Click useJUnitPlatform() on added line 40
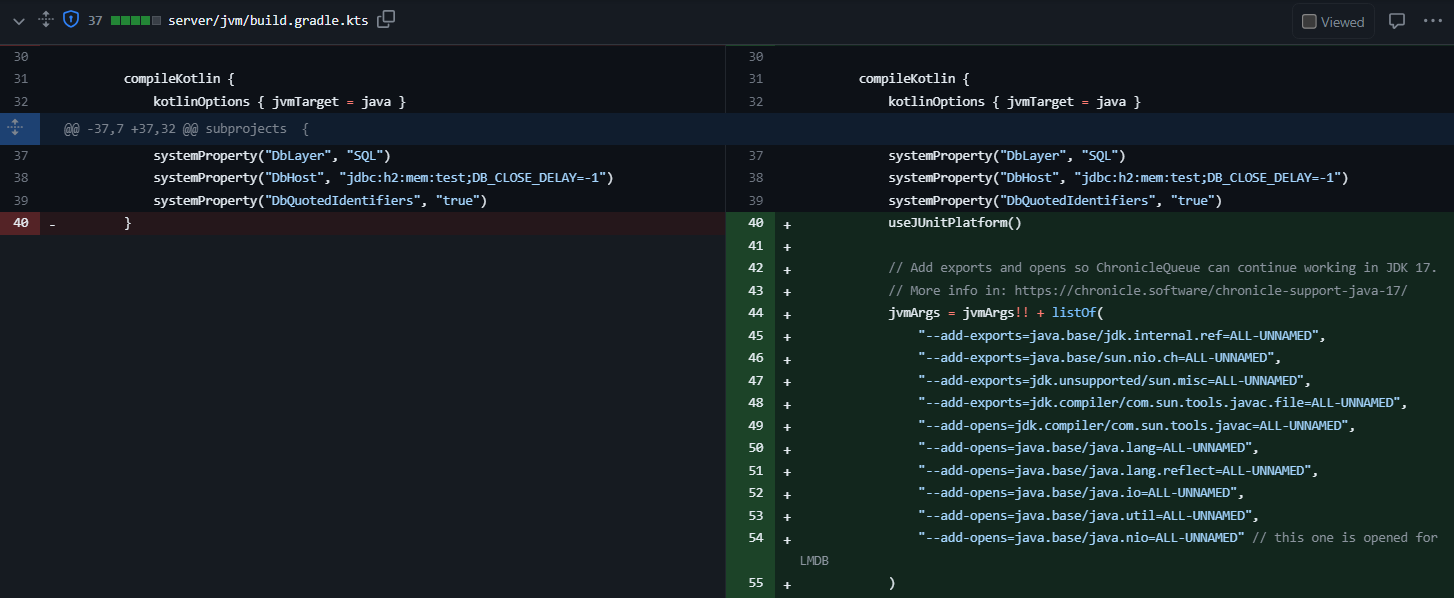 [955, 223]
